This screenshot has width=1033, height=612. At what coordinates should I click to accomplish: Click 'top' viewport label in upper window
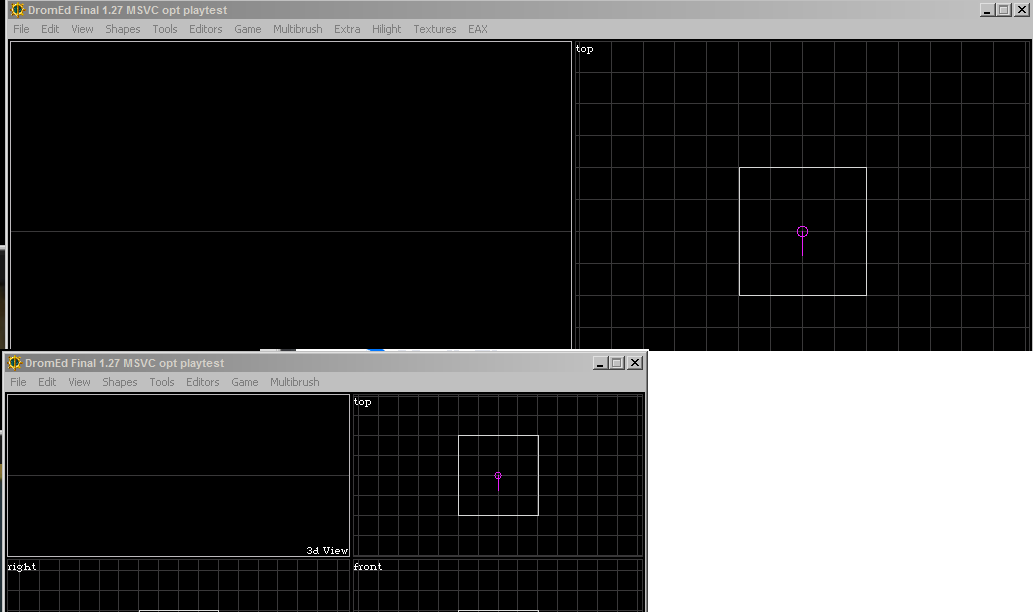point(584,49)
